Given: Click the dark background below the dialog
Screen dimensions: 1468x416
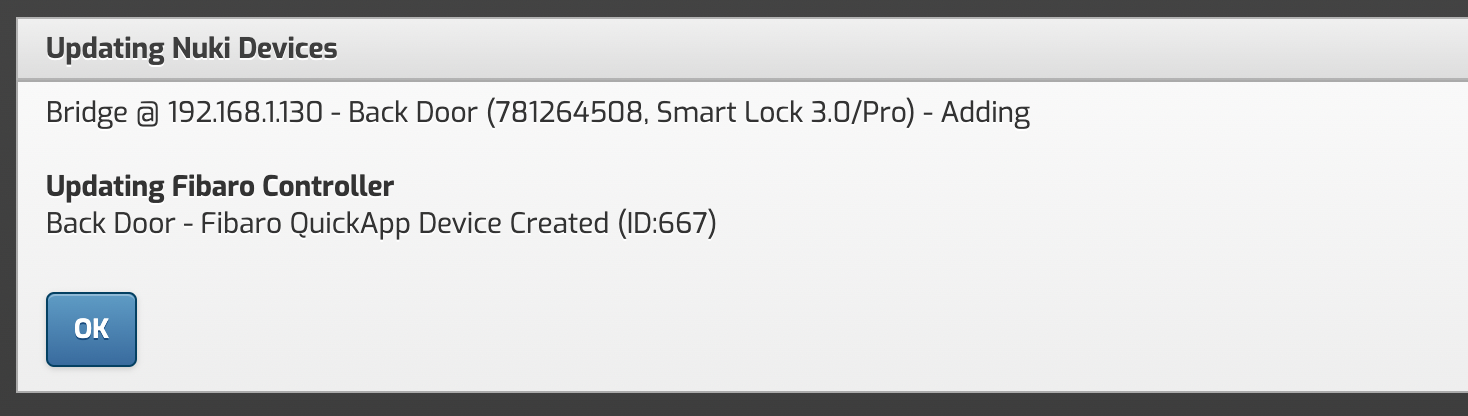Looking at the screenshot, I should (734, 405).
